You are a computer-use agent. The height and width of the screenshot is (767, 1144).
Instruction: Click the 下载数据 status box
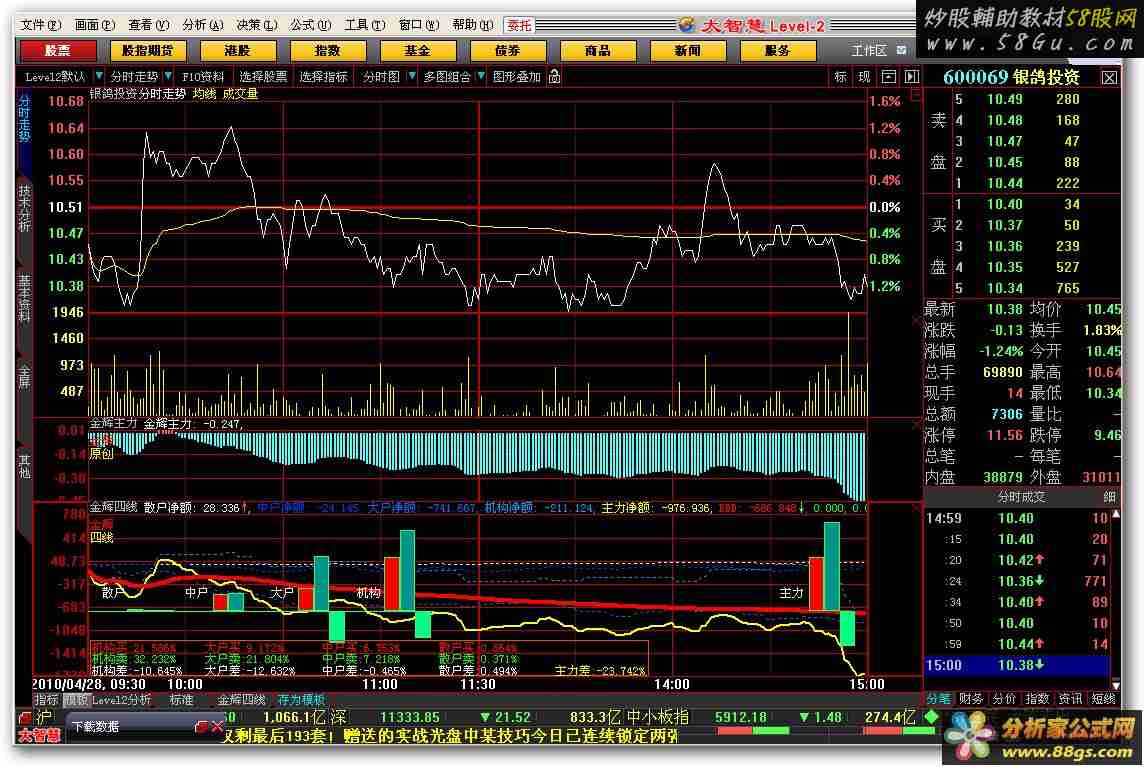click(x=130, y=727)
